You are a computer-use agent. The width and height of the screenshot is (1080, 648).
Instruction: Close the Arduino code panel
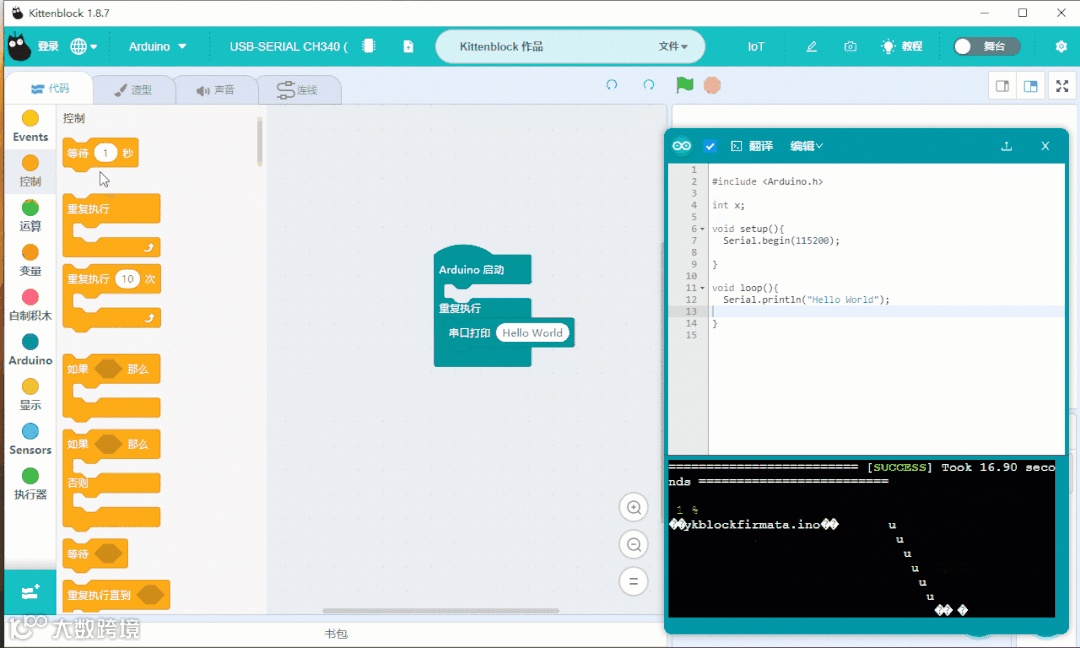click(1045, 146)
